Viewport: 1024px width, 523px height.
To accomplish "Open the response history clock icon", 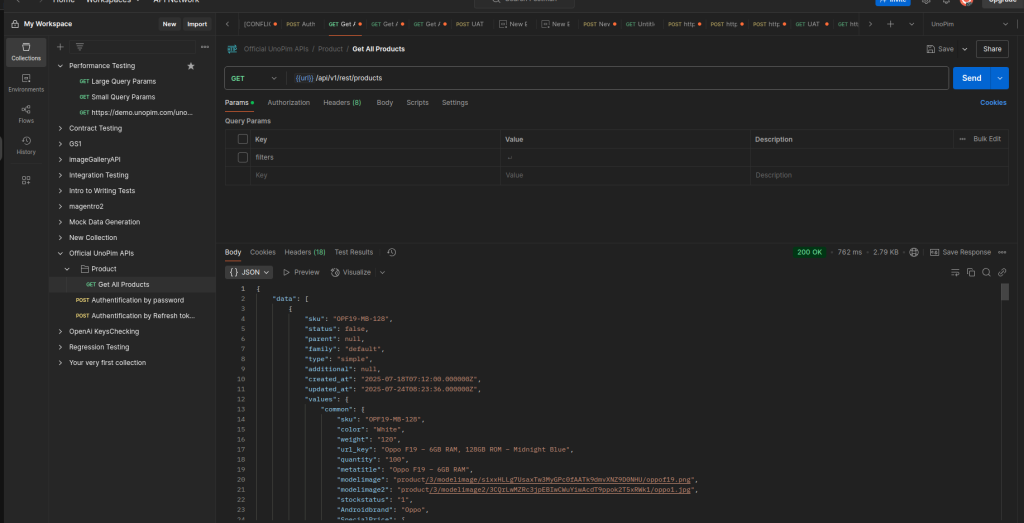I will tap(392, 252).
